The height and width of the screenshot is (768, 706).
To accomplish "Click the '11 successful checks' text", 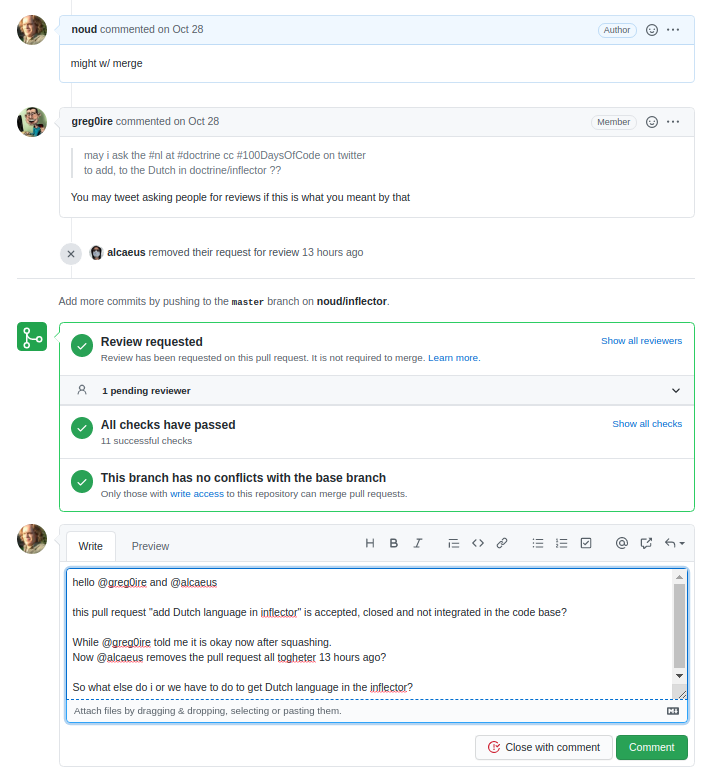I will click(x=146, y=441).
